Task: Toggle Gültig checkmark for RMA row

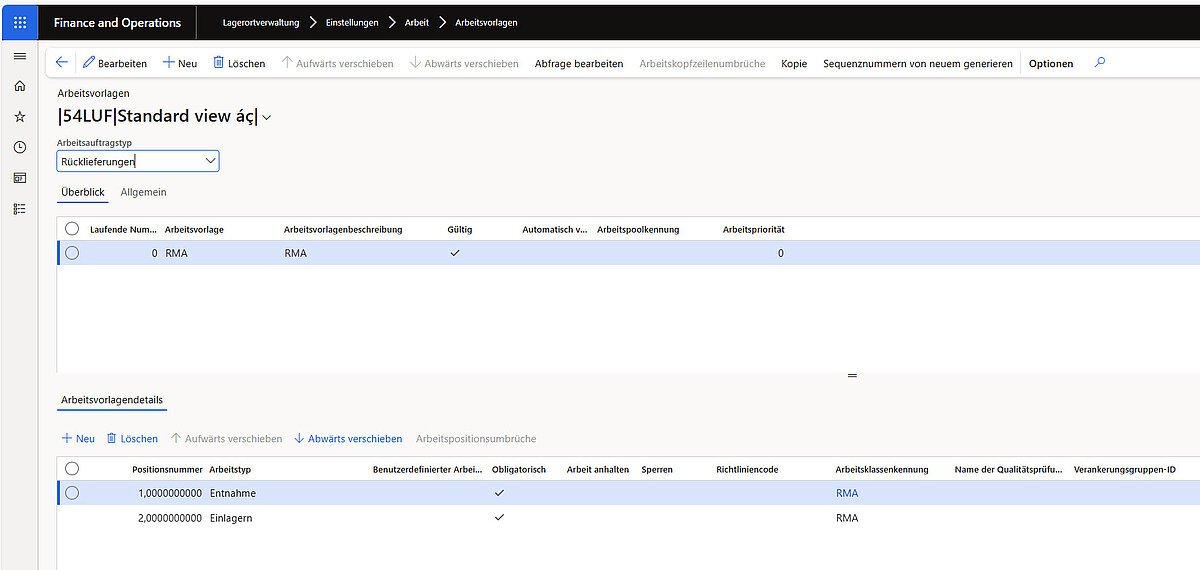Action: [x=455, y=253]
